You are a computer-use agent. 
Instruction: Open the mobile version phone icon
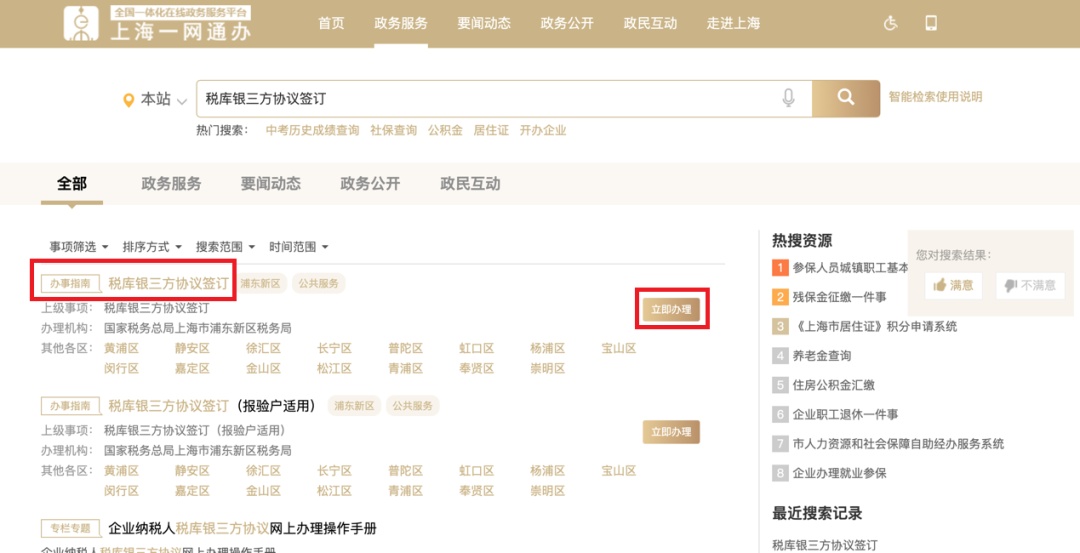[x=931, y=23]
